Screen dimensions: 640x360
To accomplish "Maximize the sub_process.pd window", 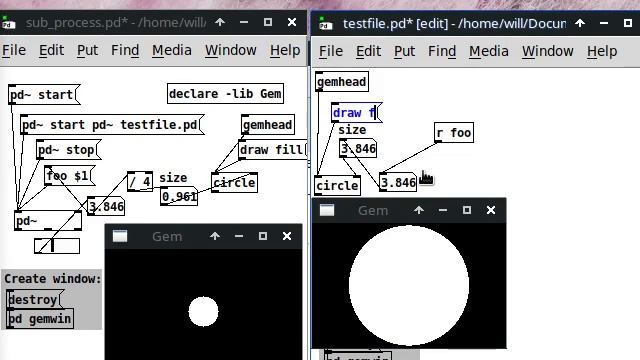I will [x=268, y=22].
